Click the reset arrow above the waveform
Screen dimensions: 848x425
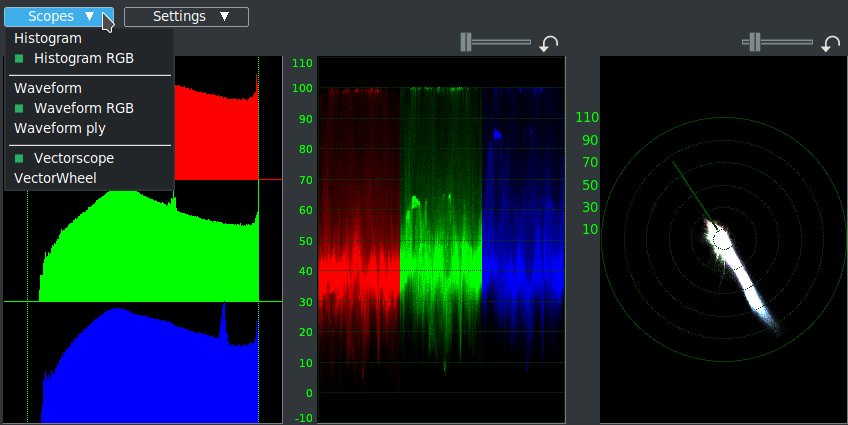549,44
